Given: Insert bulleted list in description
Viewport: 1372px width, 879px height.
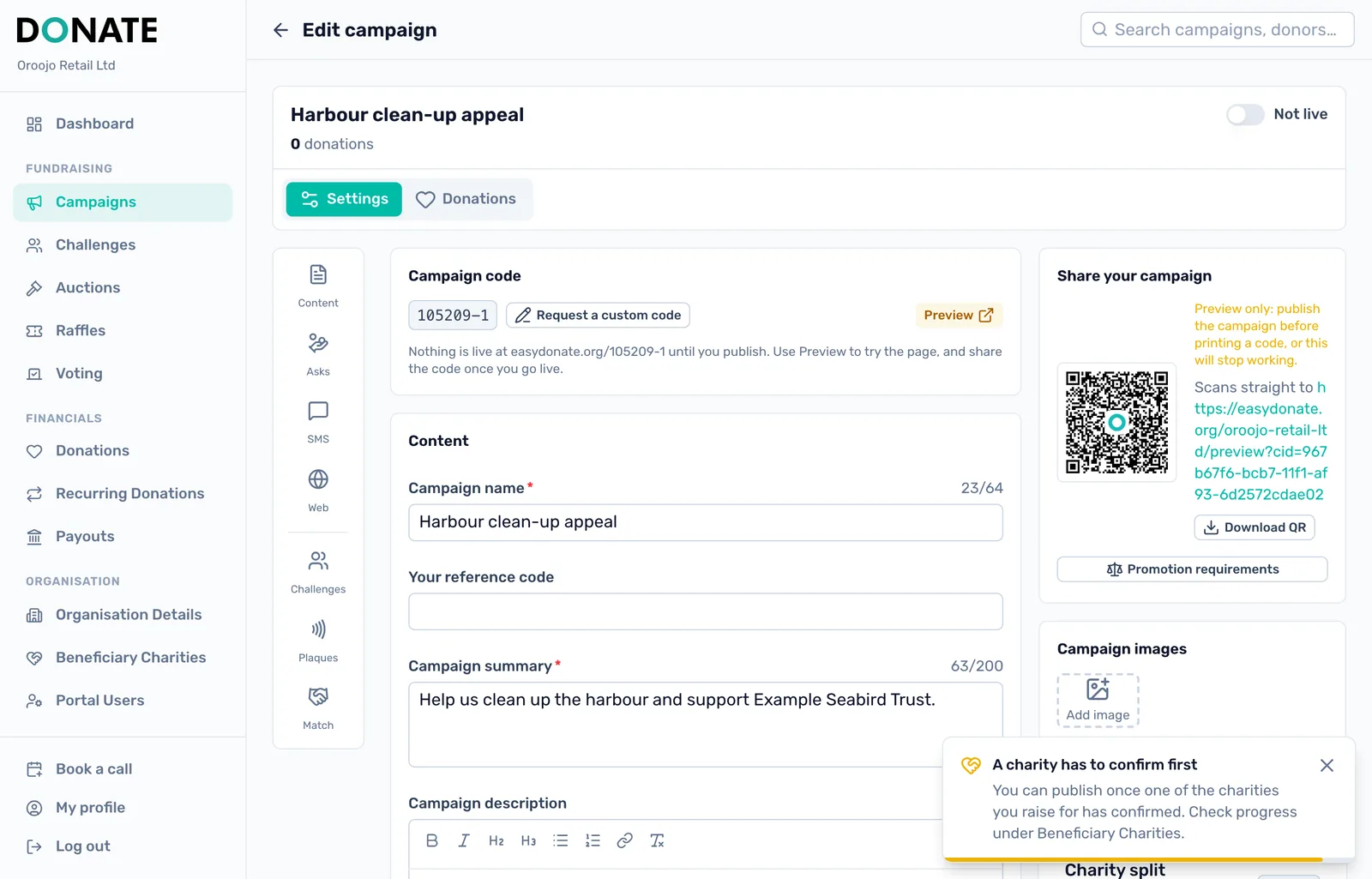Looking at the screenshot, I should [x=561, y=841].
